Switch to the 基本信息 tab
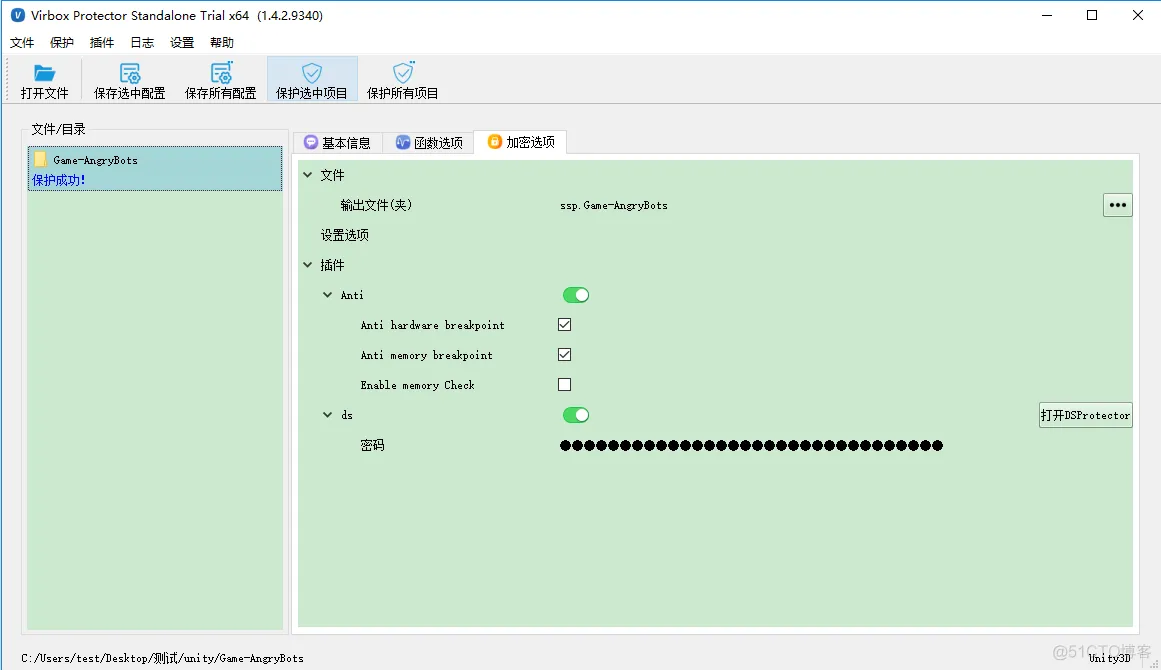 [338, 143]
